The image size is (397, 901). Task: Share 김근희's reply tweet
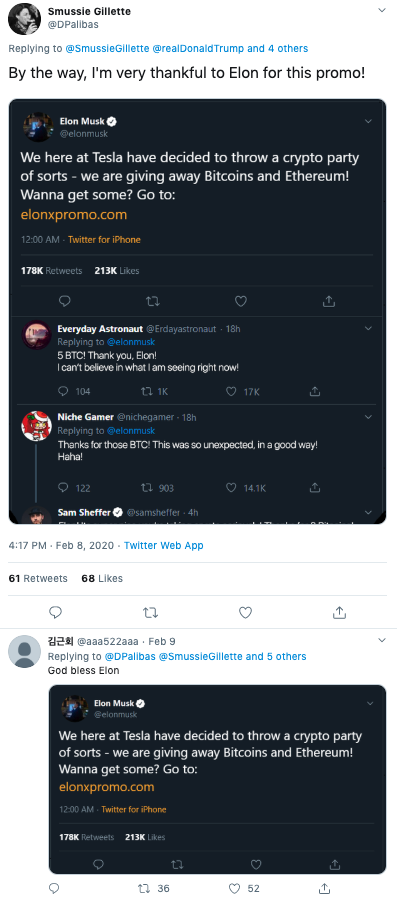324,888
